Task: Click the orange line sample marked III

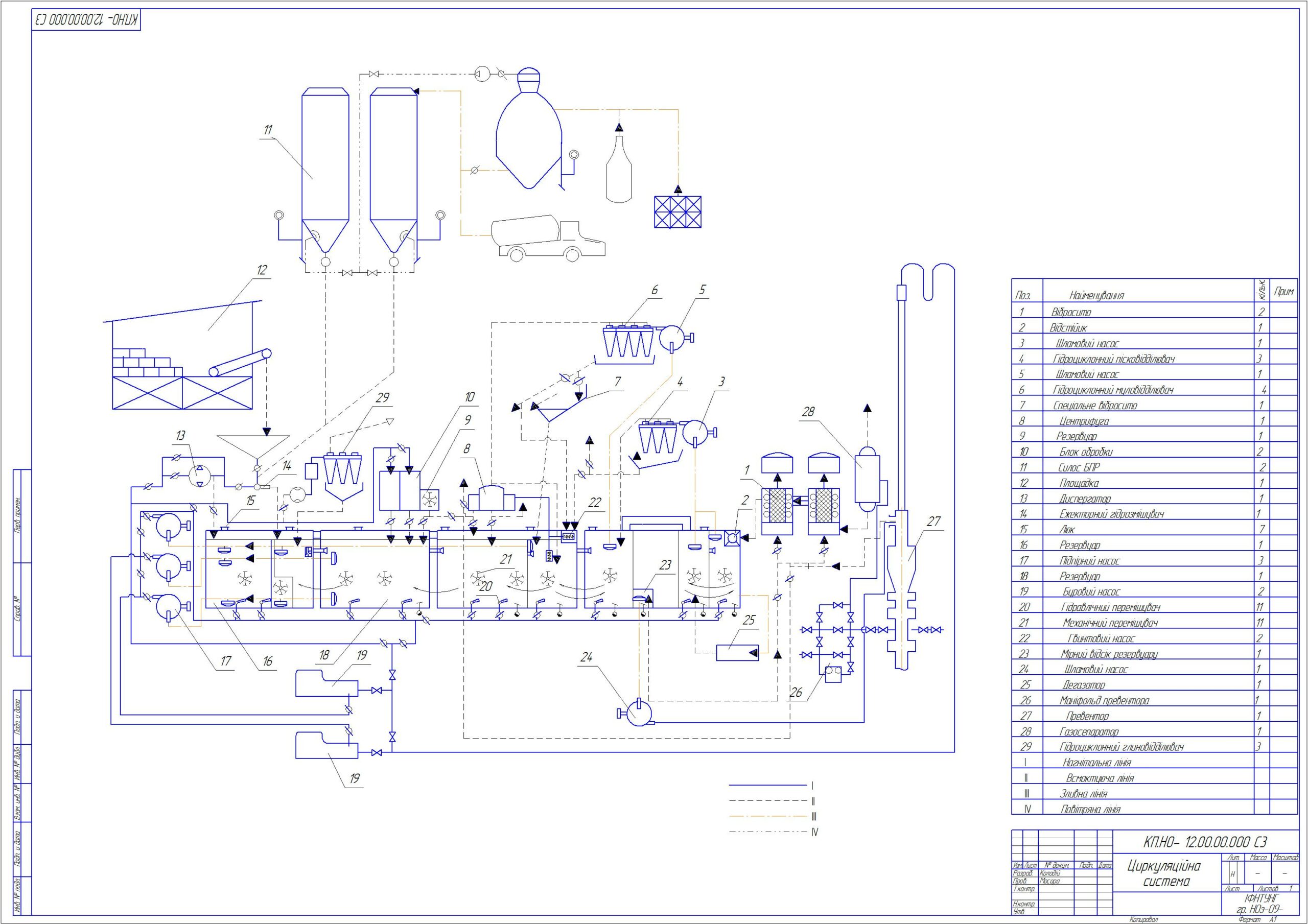Action: click(x=768, y=816)
